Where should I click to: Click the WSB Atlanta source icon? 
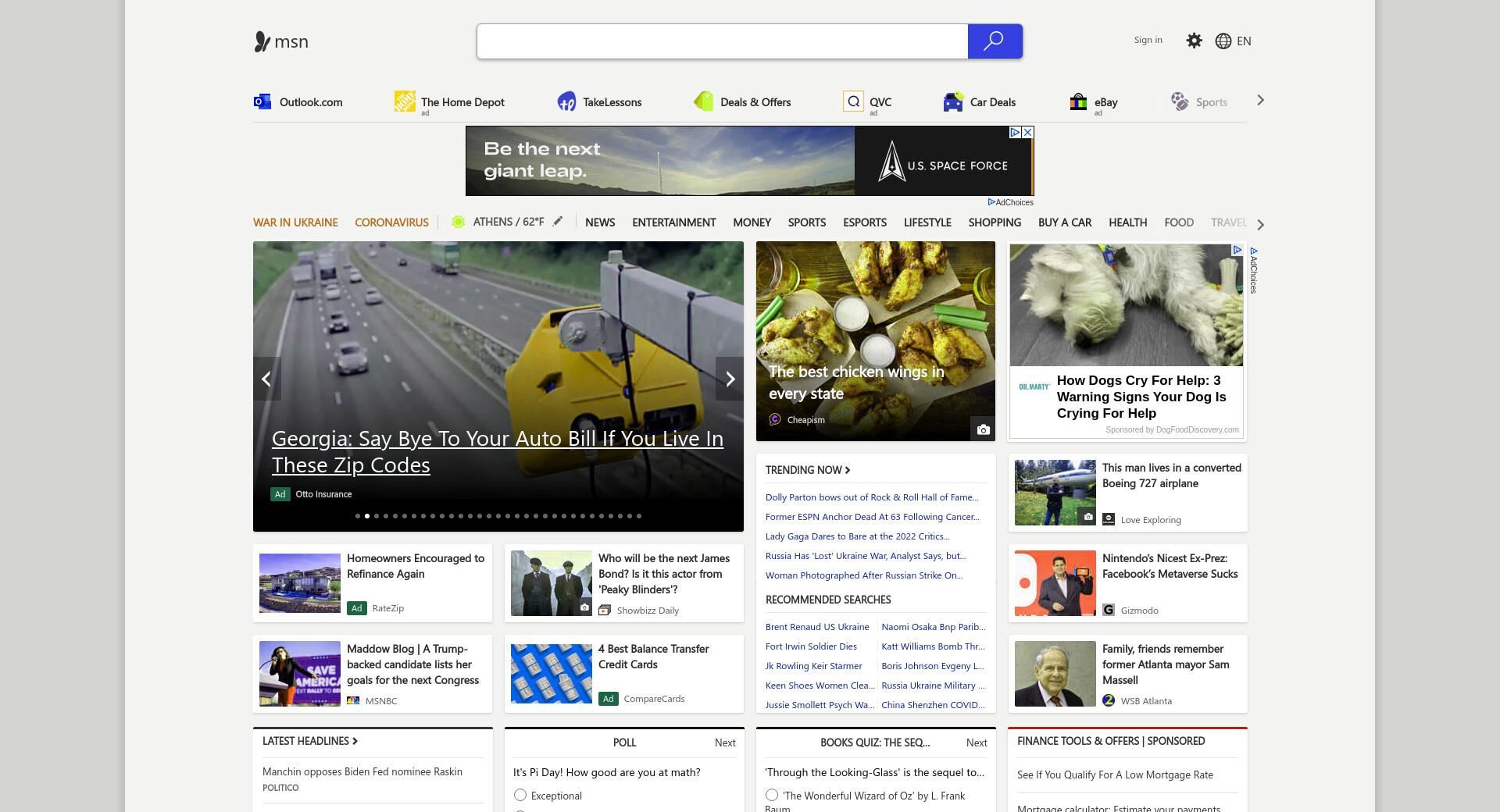coord(1109,700)
